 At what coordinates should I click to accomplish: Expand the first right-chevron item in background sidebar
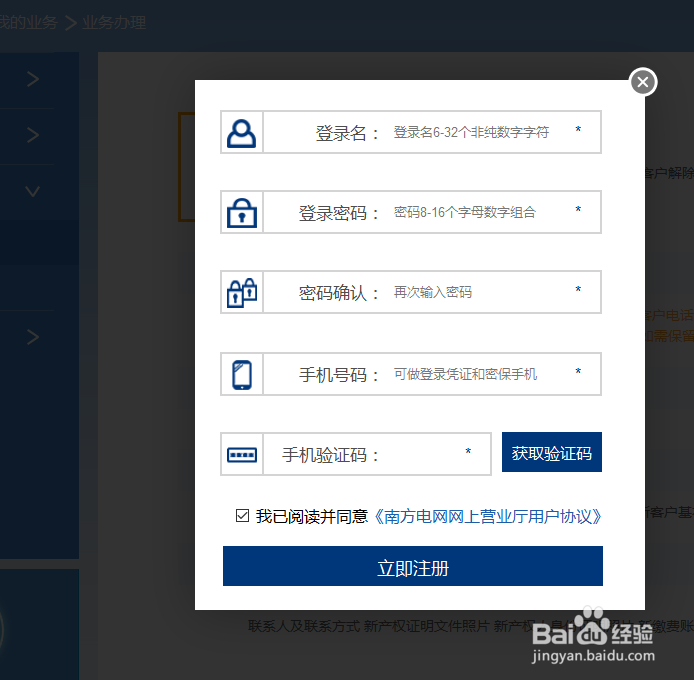33,79
